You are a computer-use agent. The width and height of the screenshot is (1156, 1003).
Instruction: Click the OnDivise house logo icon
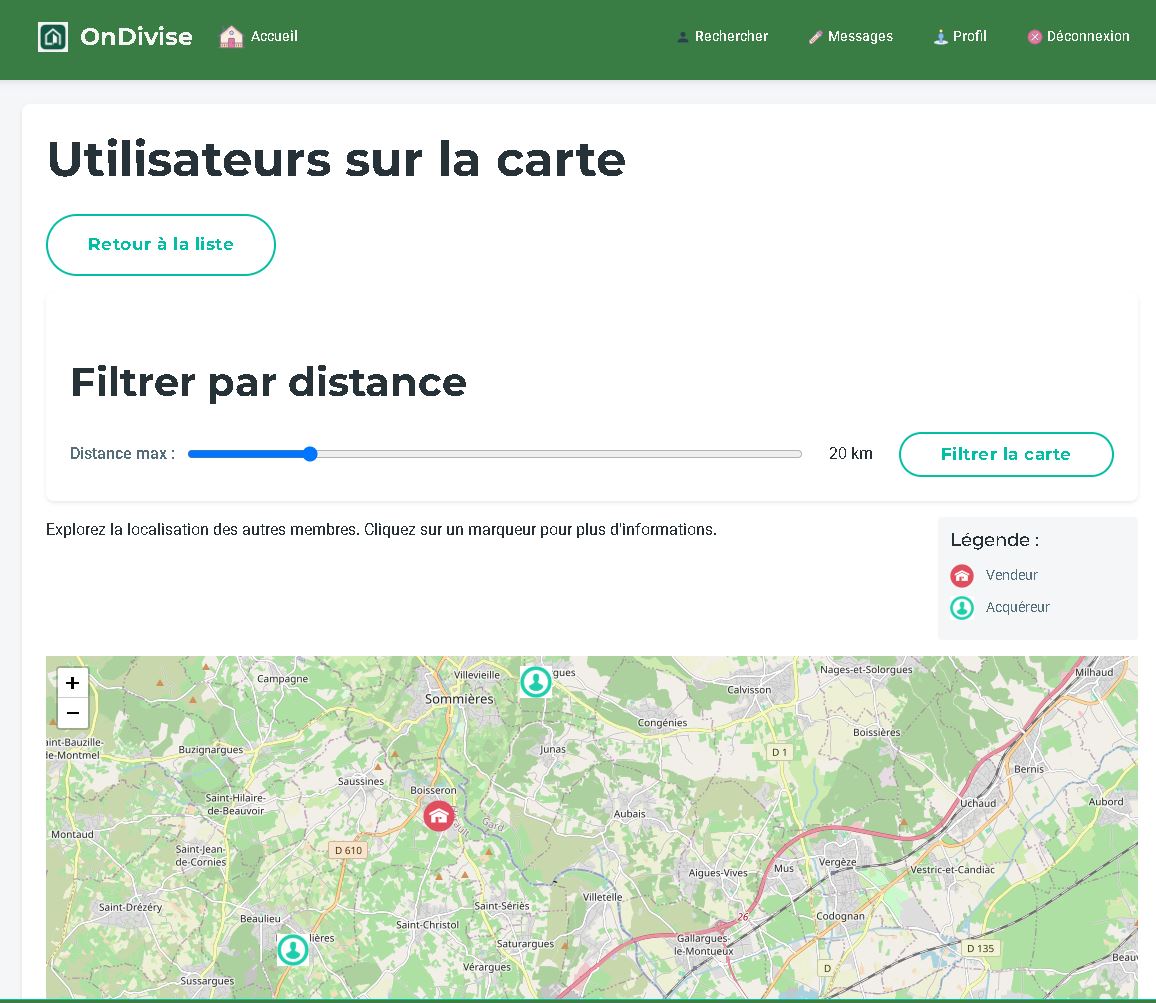click(x=53, y=37)
